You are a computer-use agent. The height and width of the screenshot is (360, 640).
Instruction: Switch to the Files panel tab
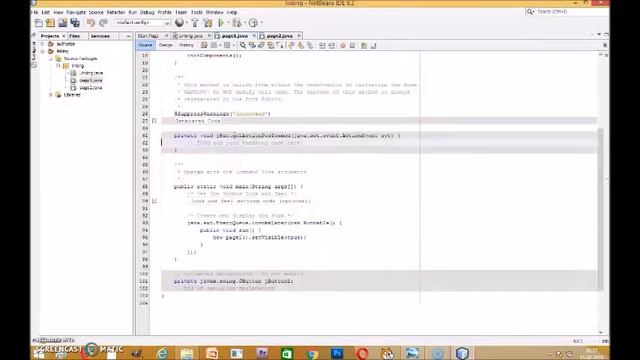(75, 36)
